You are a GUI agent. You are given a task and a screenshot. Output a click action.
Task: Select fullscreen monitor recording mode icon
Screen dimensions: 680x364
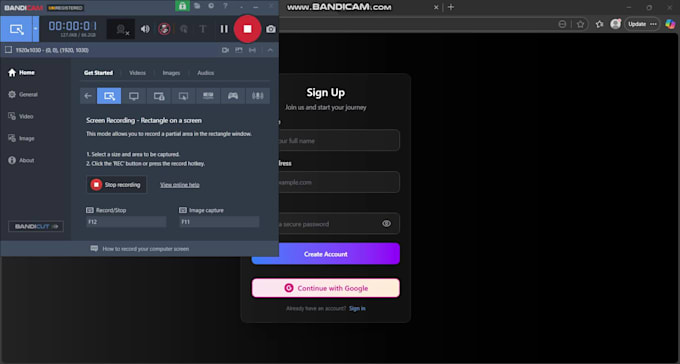134,96
